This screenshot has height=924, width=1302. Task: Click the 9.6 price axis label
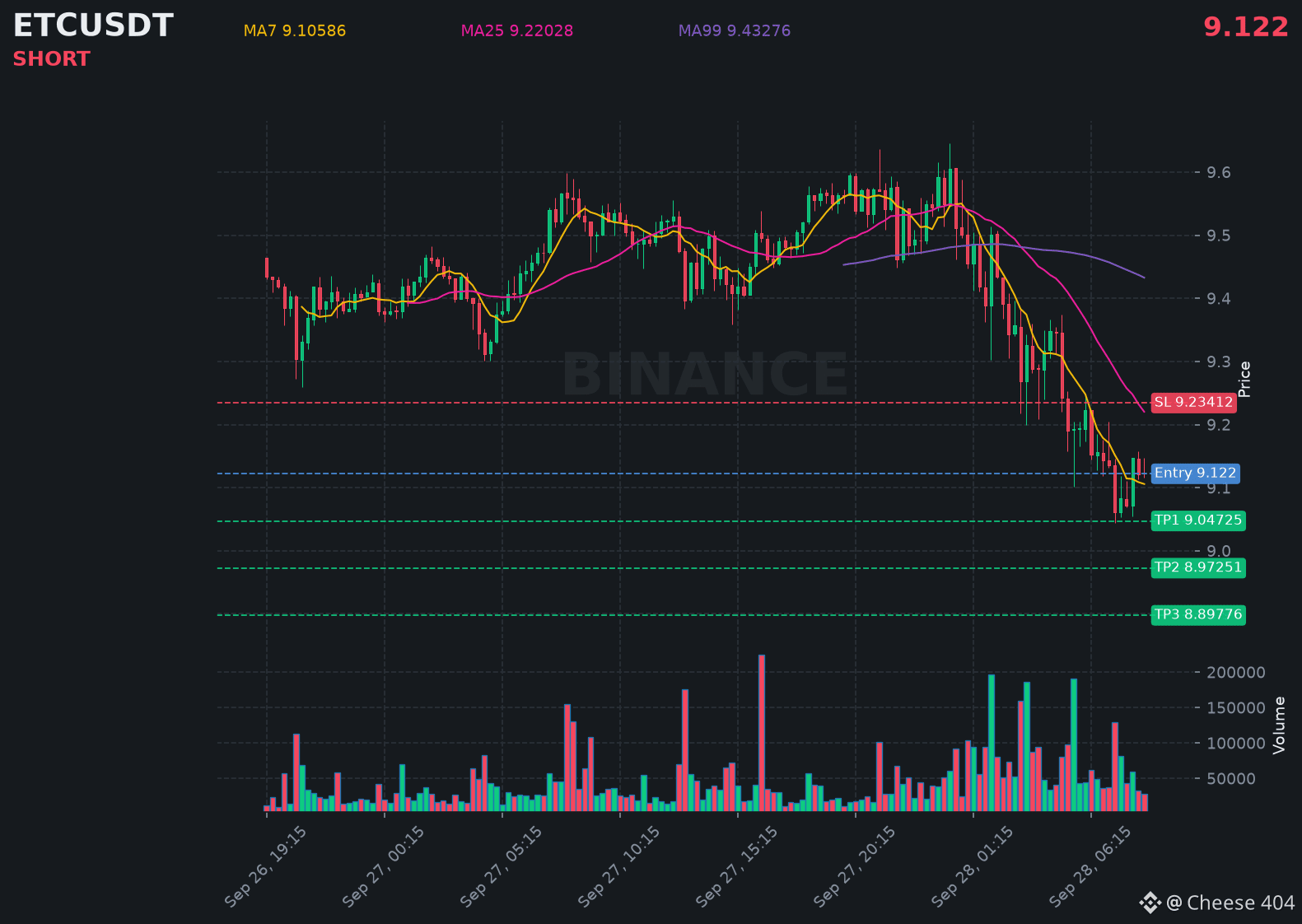point(1219,173)
